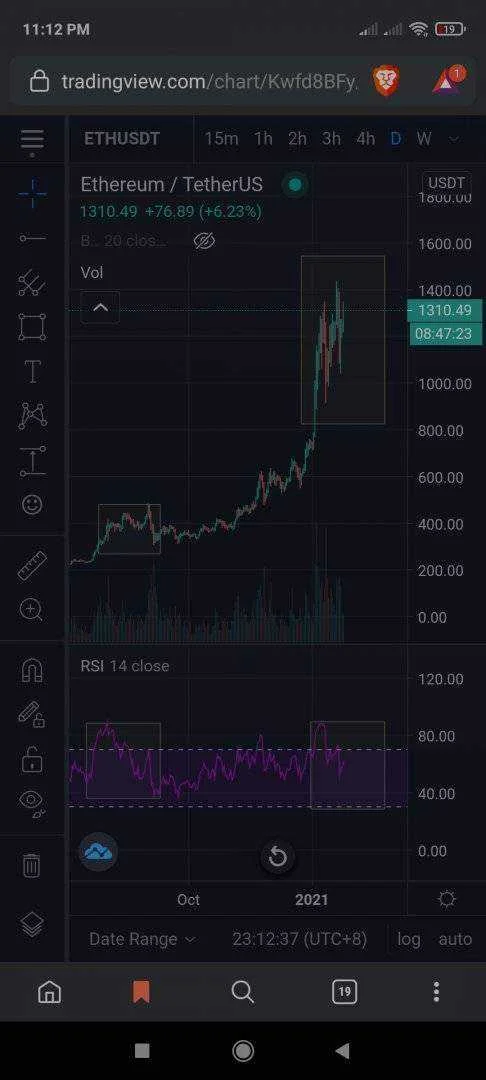Open chart settings gear icon
Screen dimensions: 486x1080
click(x=447, y=900)
